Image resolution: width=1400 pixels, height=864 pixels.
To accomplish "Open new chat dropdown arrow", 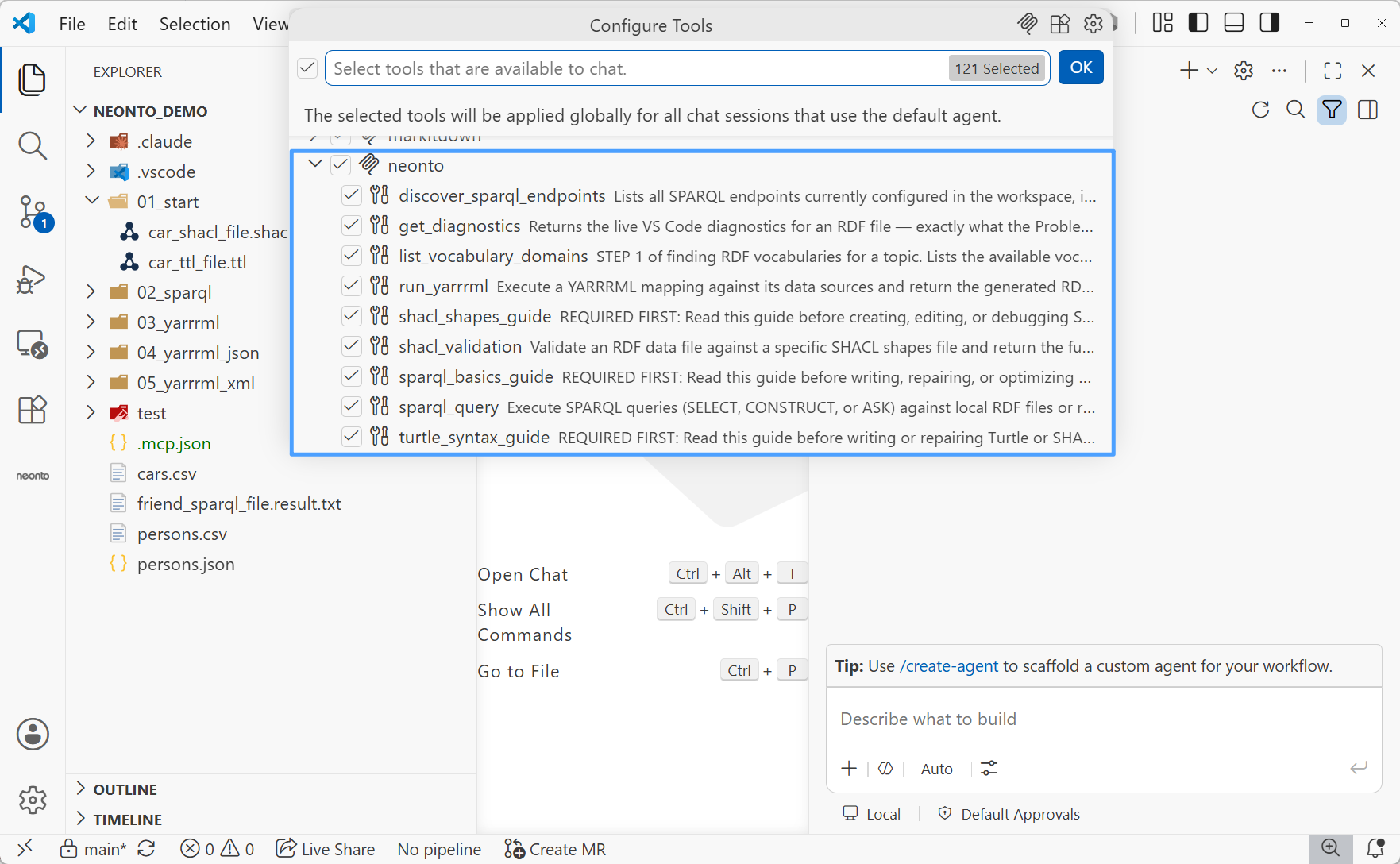I will point(1212,71).
